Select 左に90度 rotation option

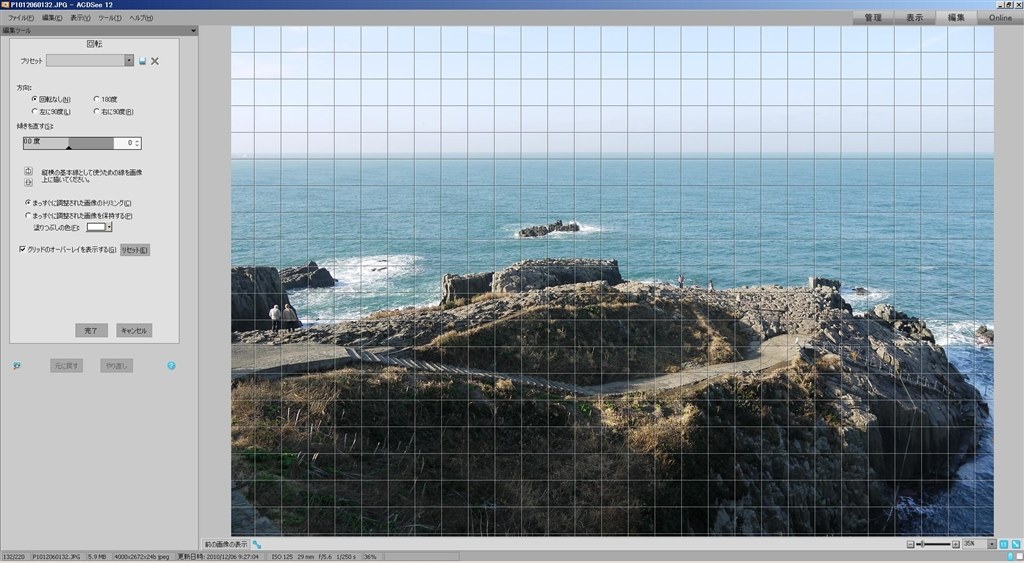(51, 112)
